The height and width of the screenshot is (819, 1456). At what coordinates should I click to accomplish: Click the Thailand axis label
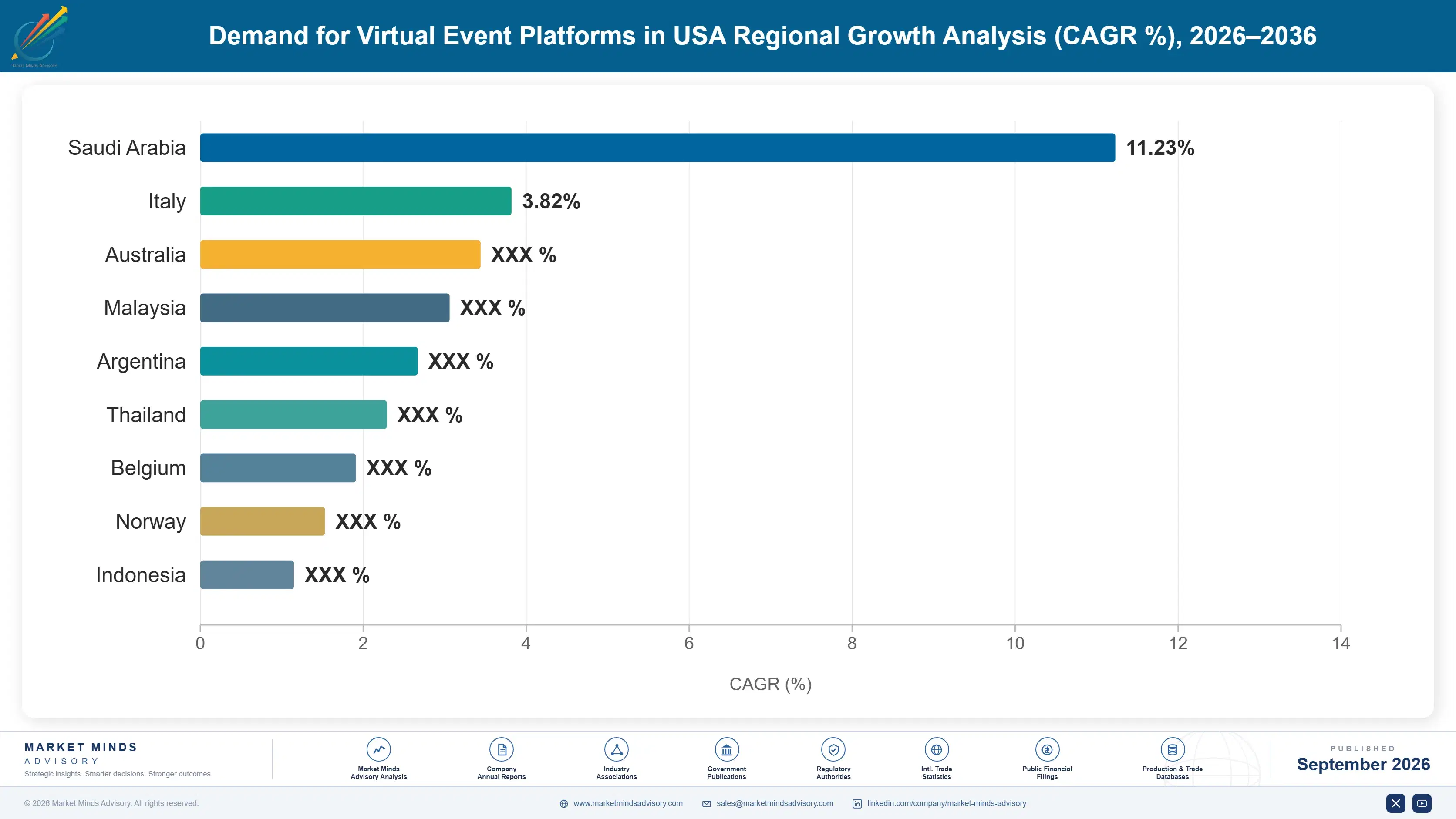[146, 415]
